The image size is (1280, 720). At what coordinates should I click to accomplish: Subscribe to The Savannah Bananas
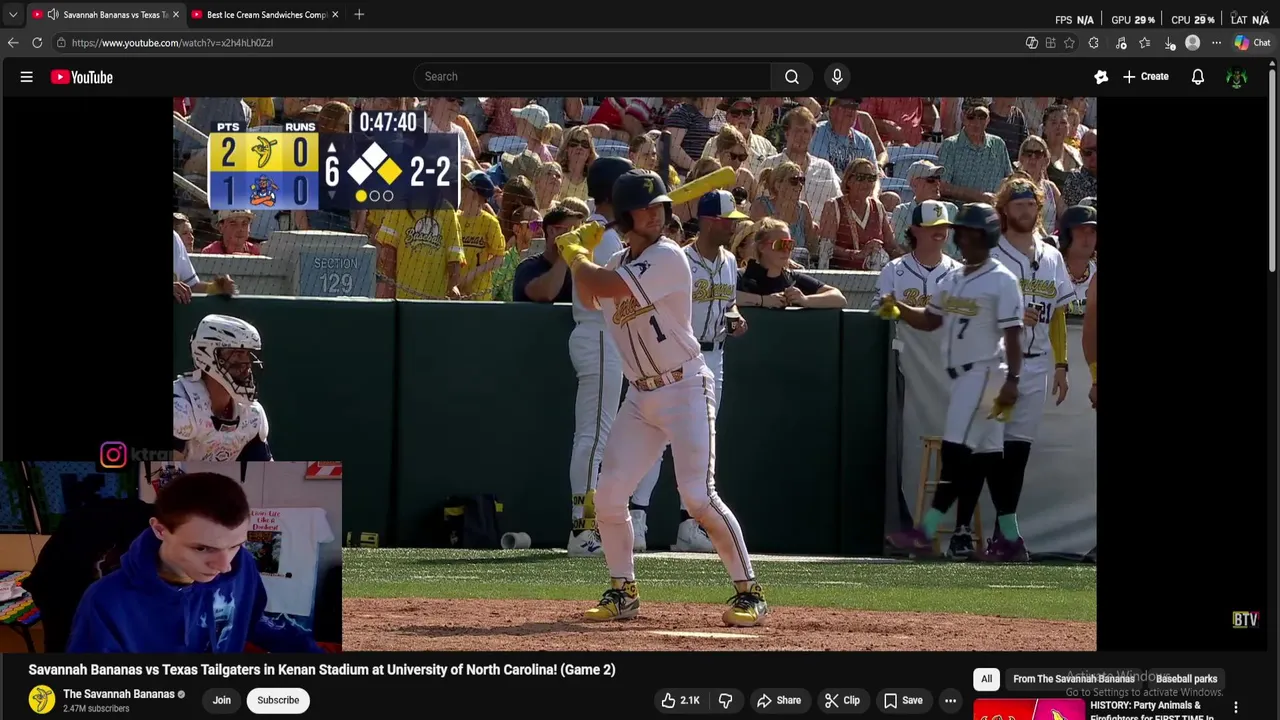coord(278,700)
